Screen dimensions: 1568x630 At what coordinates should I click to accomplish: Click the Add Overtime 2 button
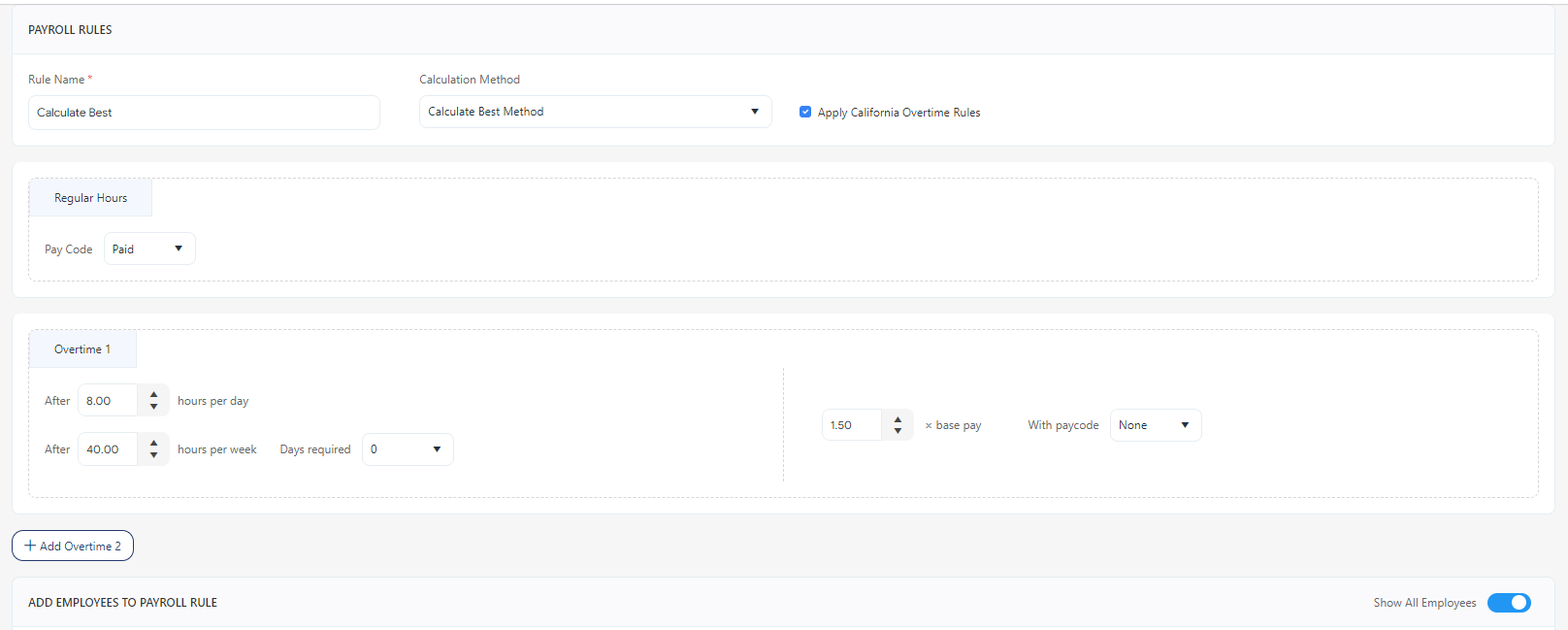[73, 547]
